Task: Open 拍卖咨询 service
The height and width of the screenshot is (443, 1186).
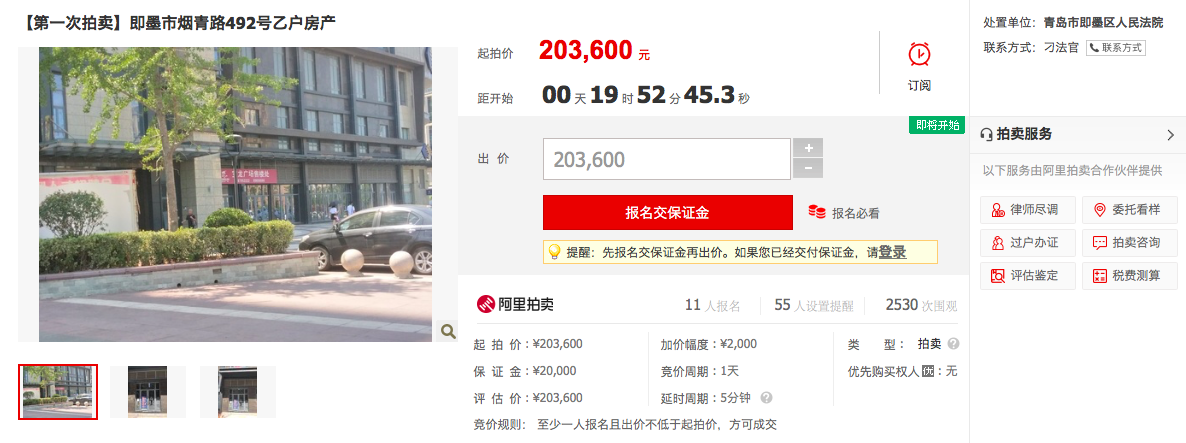Action: pos(1130,243)
